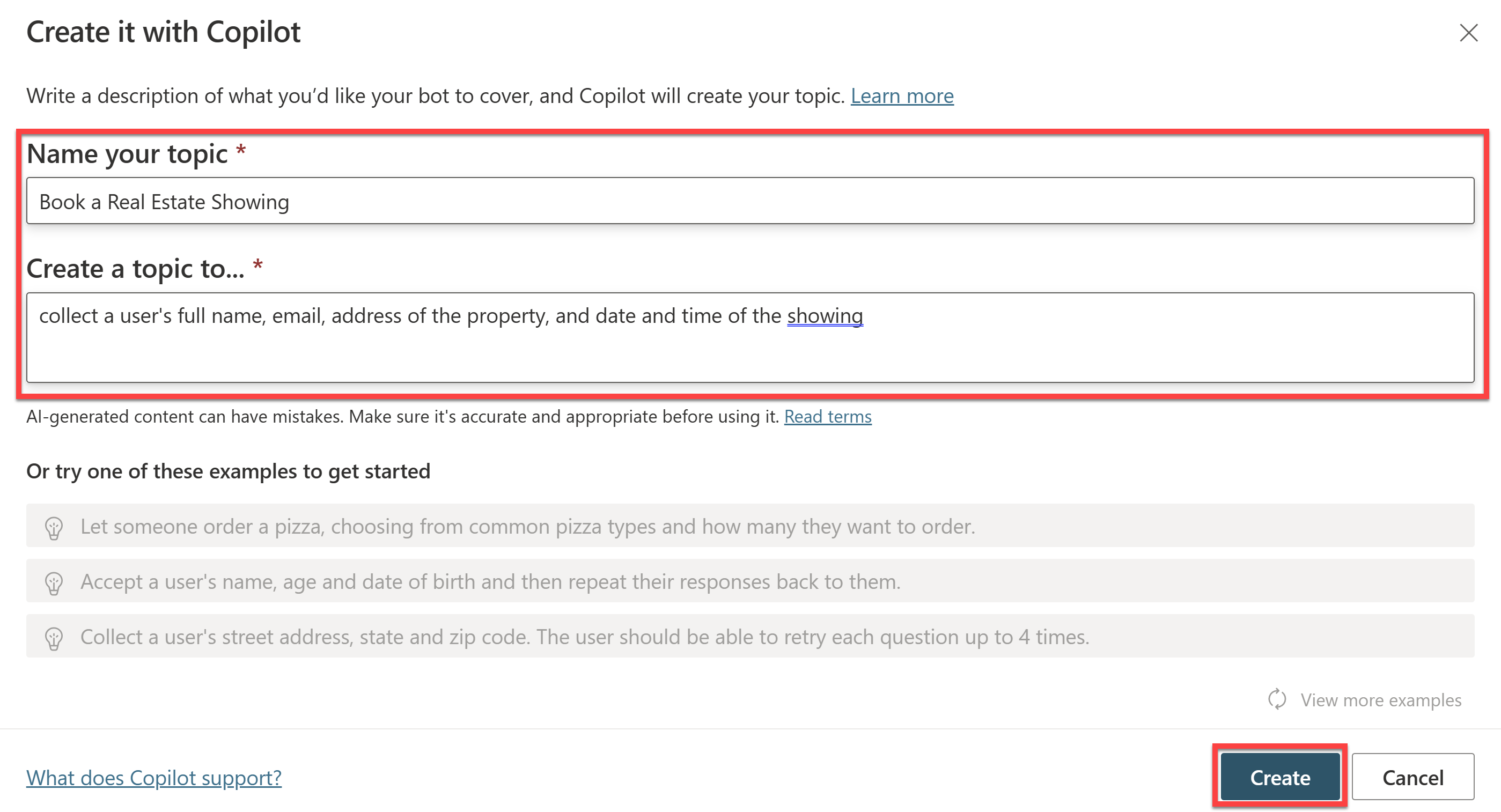Click the AI-generated content disclaimer text
The width and height of the screenshot is (1501, 812).
(x=403, y=417)
